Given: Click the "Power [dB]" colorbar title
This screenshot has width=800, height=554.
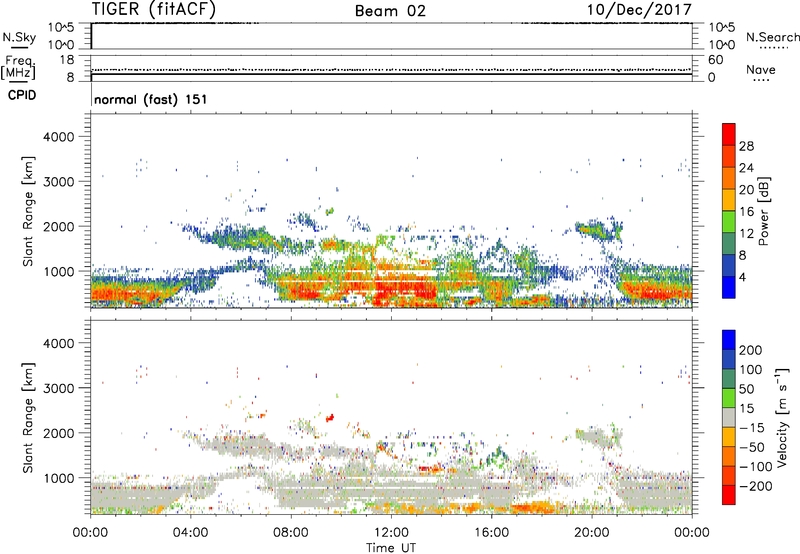Looking at the screenshot, I should tap(763, 211).
